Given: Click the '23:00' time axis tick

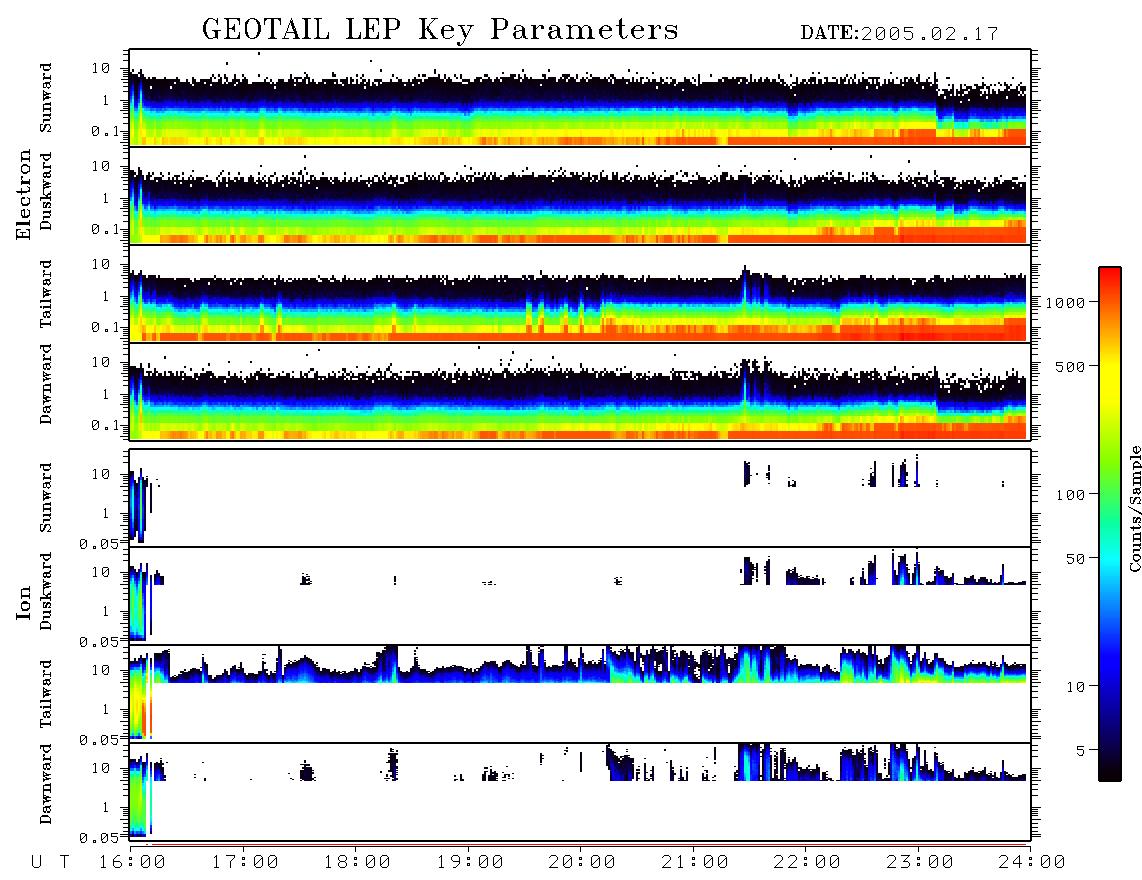Looking at the screenshot, I should pyautogui.click(x=920, y=862).
